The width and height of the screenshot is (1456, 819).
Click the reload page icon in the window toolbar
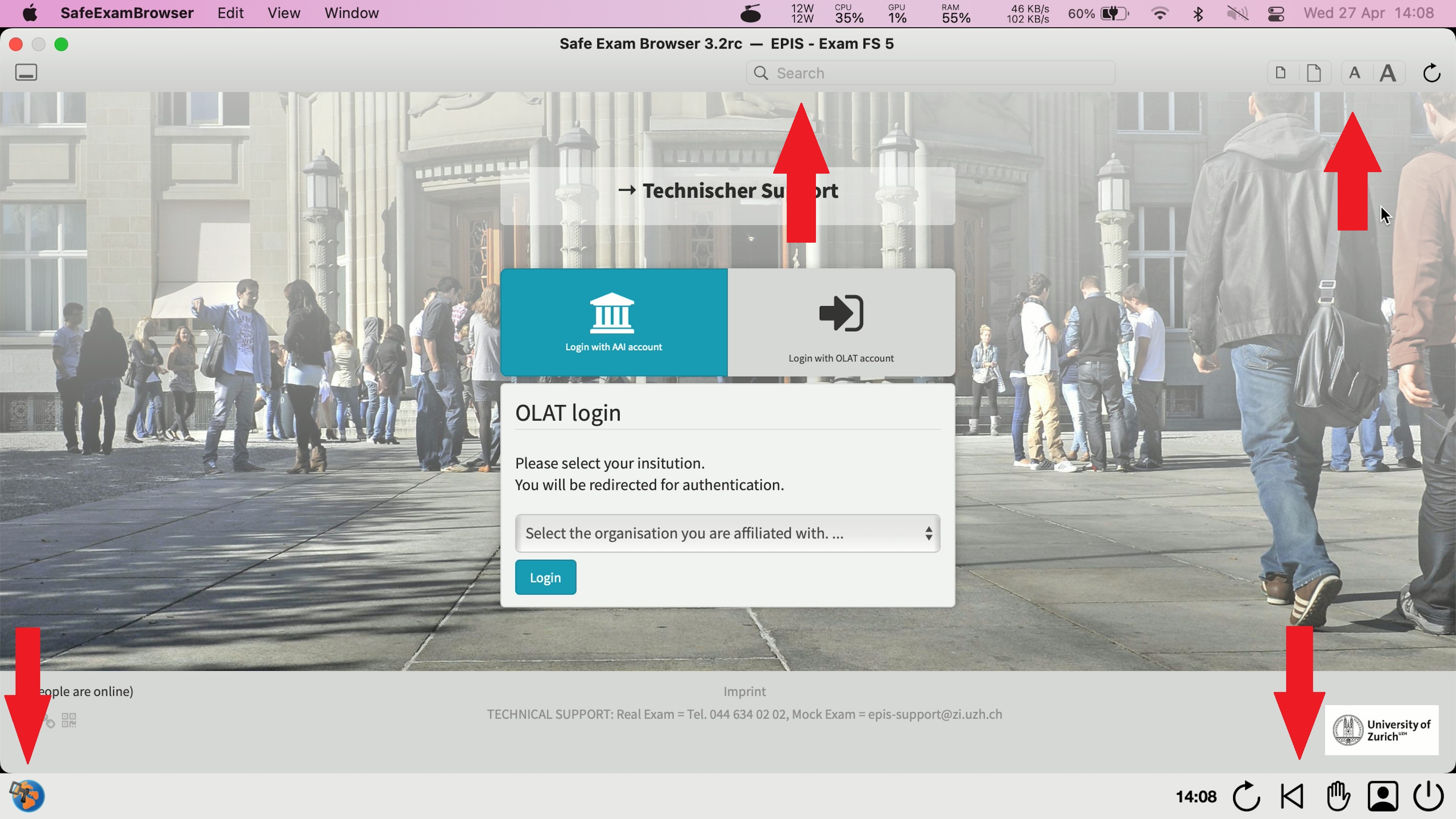(1431, 73)
